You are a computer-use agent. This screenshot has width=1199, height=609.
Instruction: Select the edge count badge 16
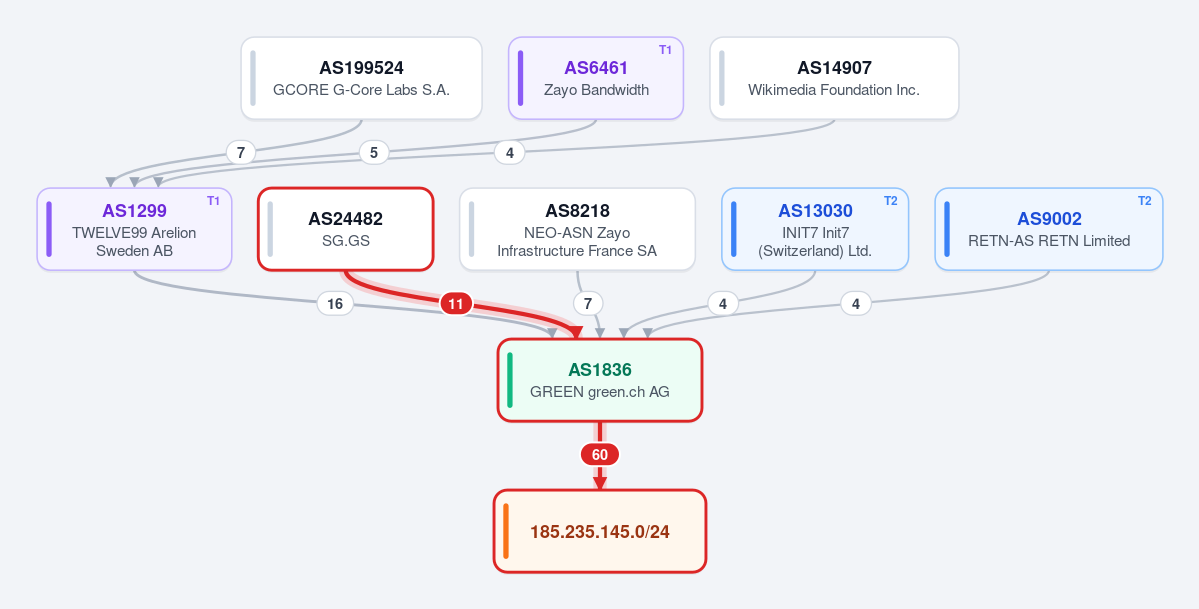[x=335, y=304]
